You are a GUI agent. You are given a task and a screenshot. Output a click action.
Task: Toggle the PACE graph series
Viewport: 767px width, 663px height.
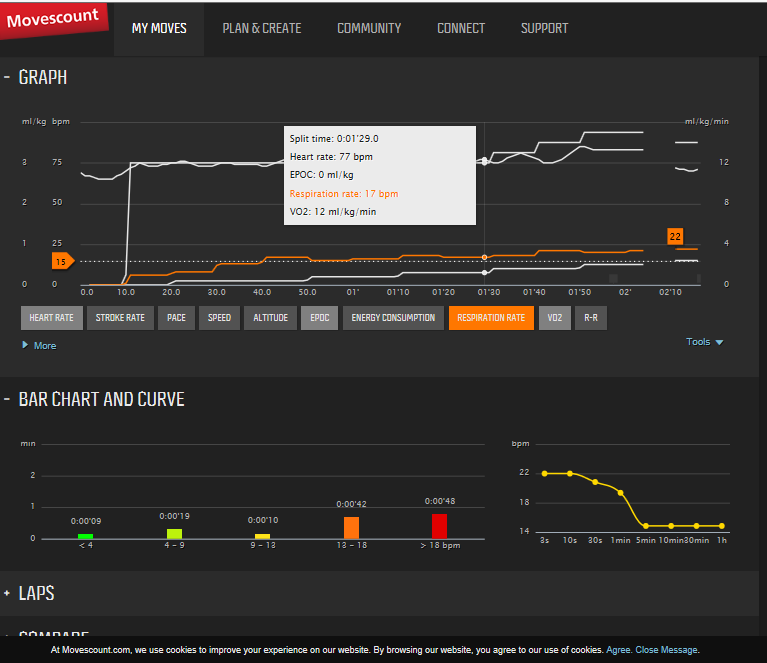[177, 318]
